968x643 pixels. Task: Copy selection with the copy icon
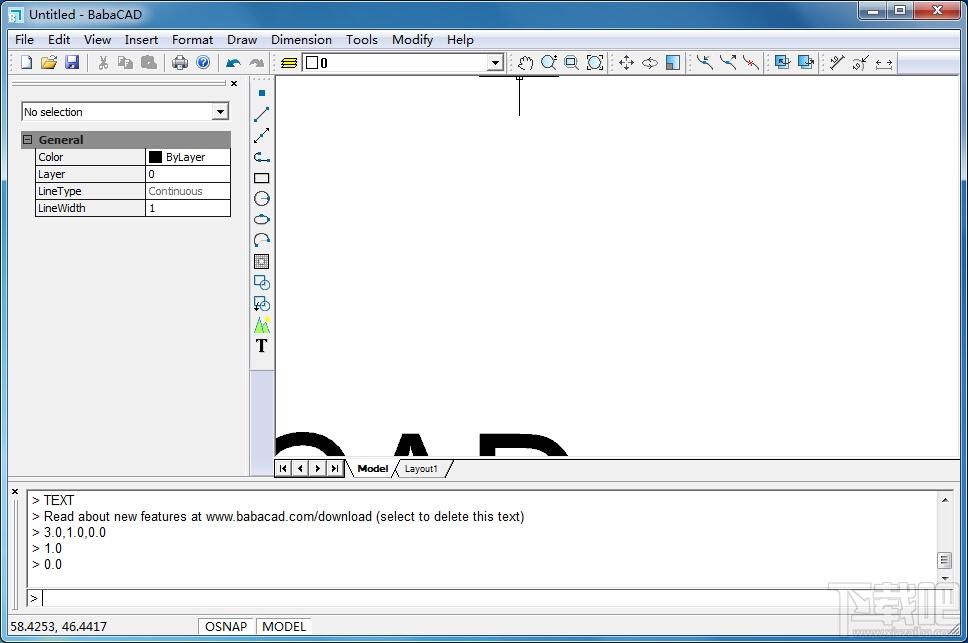[x=125, y=62]
